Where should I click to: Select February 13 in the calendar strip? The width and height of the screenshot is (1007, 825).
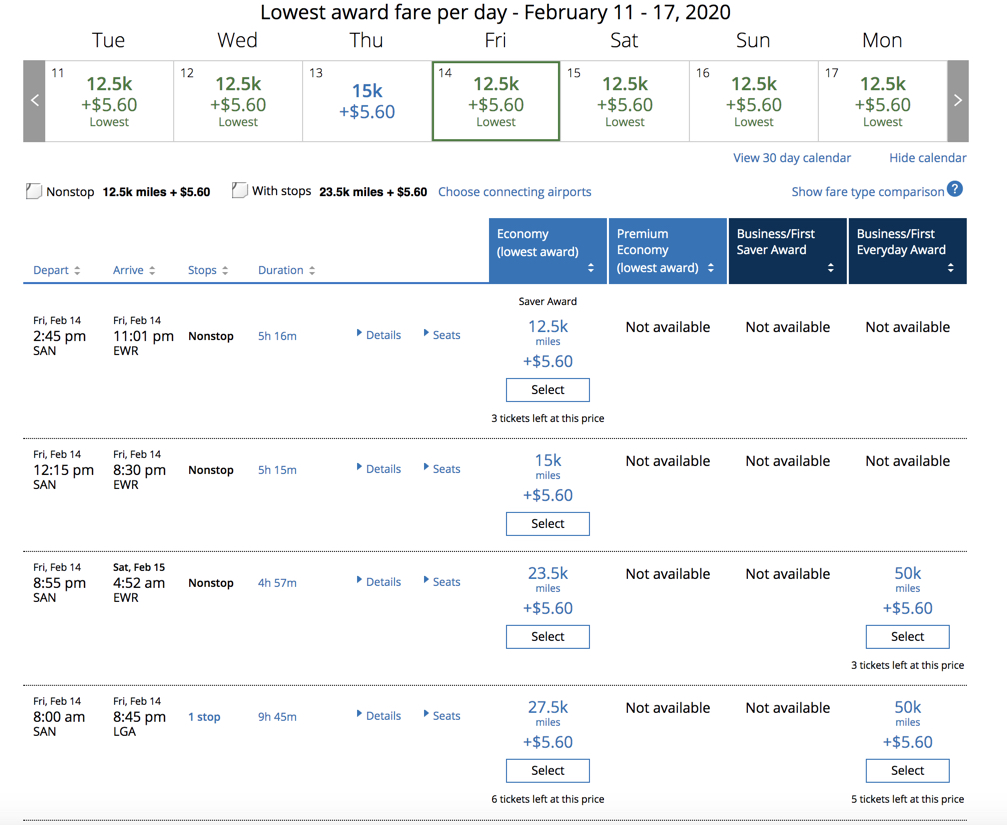click(366, 100)
